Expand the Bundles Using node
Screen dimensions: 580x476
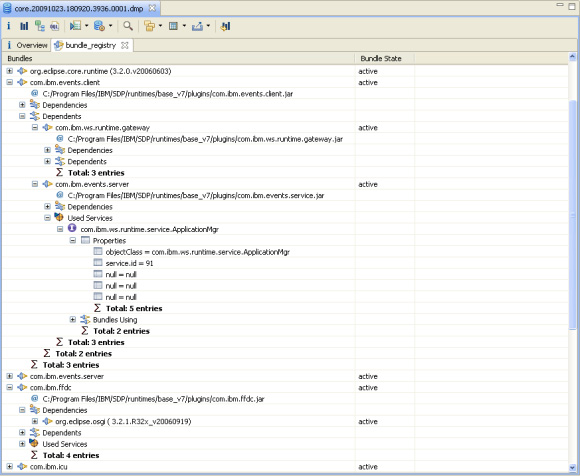pyautogui.click(x=73, y=320)
